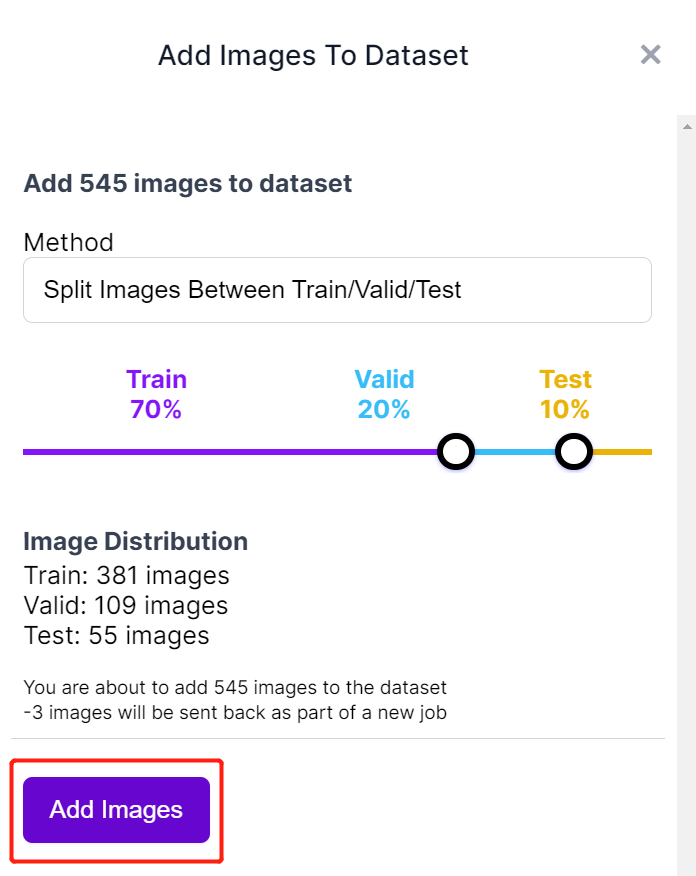
Task: Click the Add Images button
Action: 115,810
